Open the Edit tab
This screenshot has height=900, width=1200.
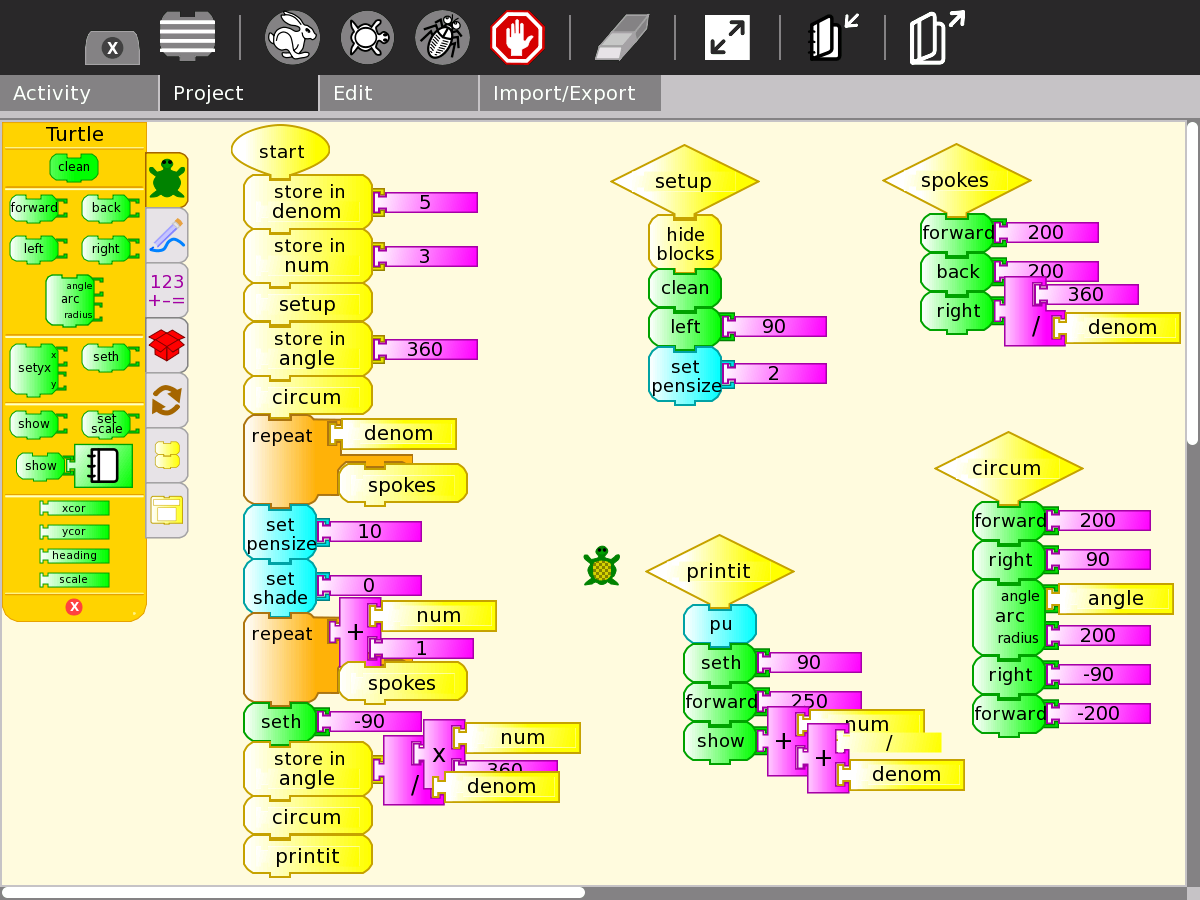point(399,93)
